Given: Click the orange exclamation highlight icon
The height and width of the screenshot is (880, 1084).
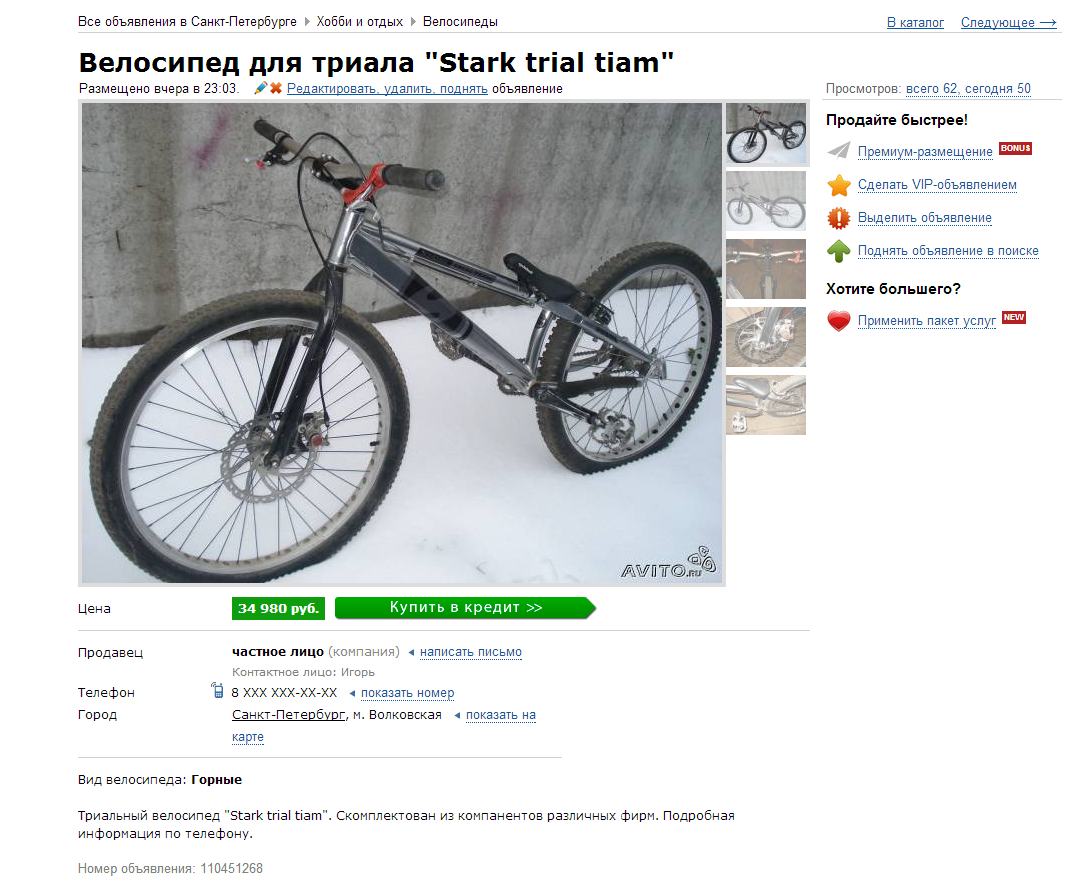Looking at the screenshot, I should pyautogui.click(x=839, y=218).
